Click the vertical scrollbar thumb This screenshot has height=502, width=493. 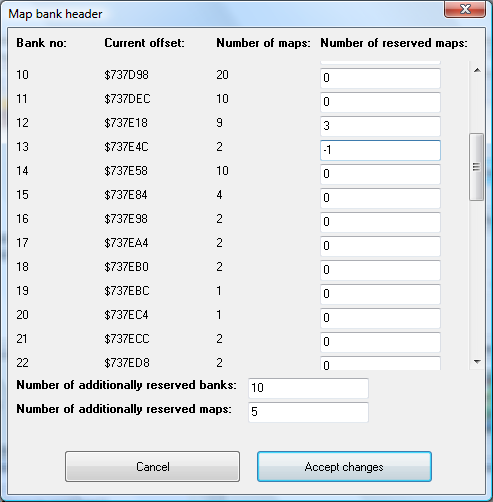pyautogui.click(x=476, y=167)
